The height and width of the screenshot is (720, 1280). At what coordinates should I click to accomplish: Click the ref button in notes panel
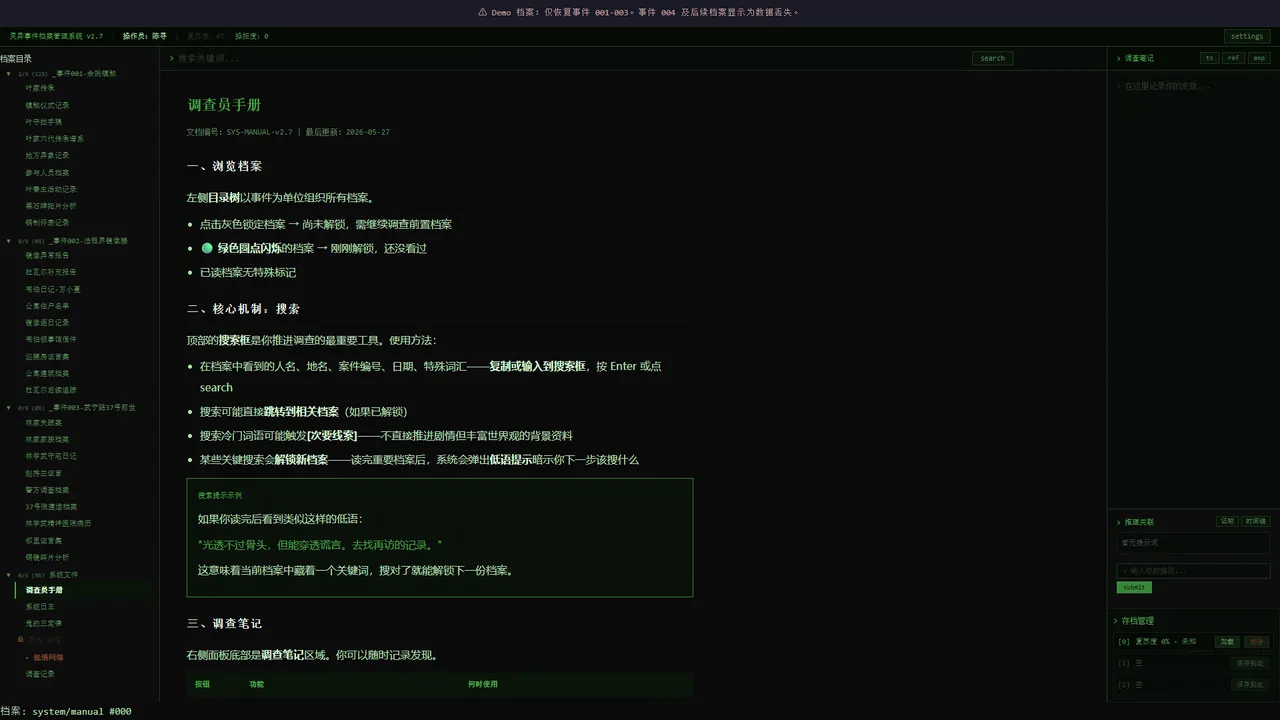click(x=1234, y=58)
